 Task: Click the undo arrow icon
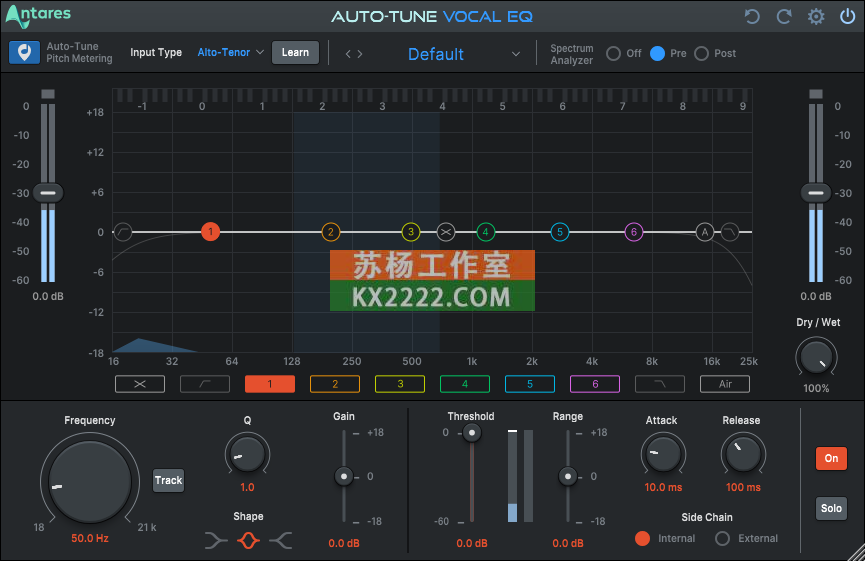coord(752,17)
